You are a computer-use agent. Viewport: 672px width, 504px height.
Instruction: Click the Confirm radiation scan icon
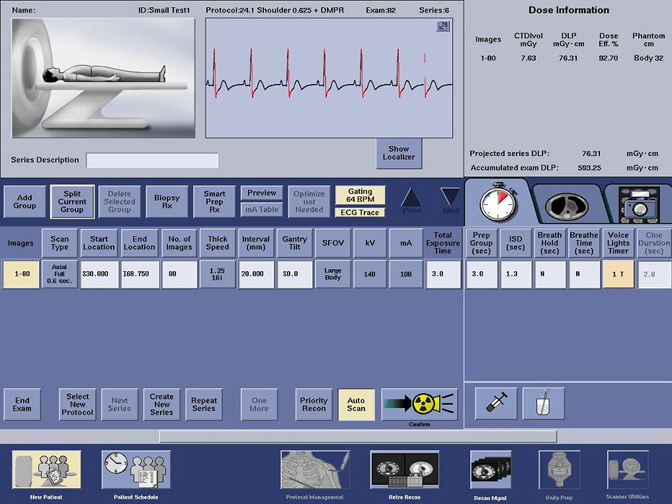pos(419,403)
